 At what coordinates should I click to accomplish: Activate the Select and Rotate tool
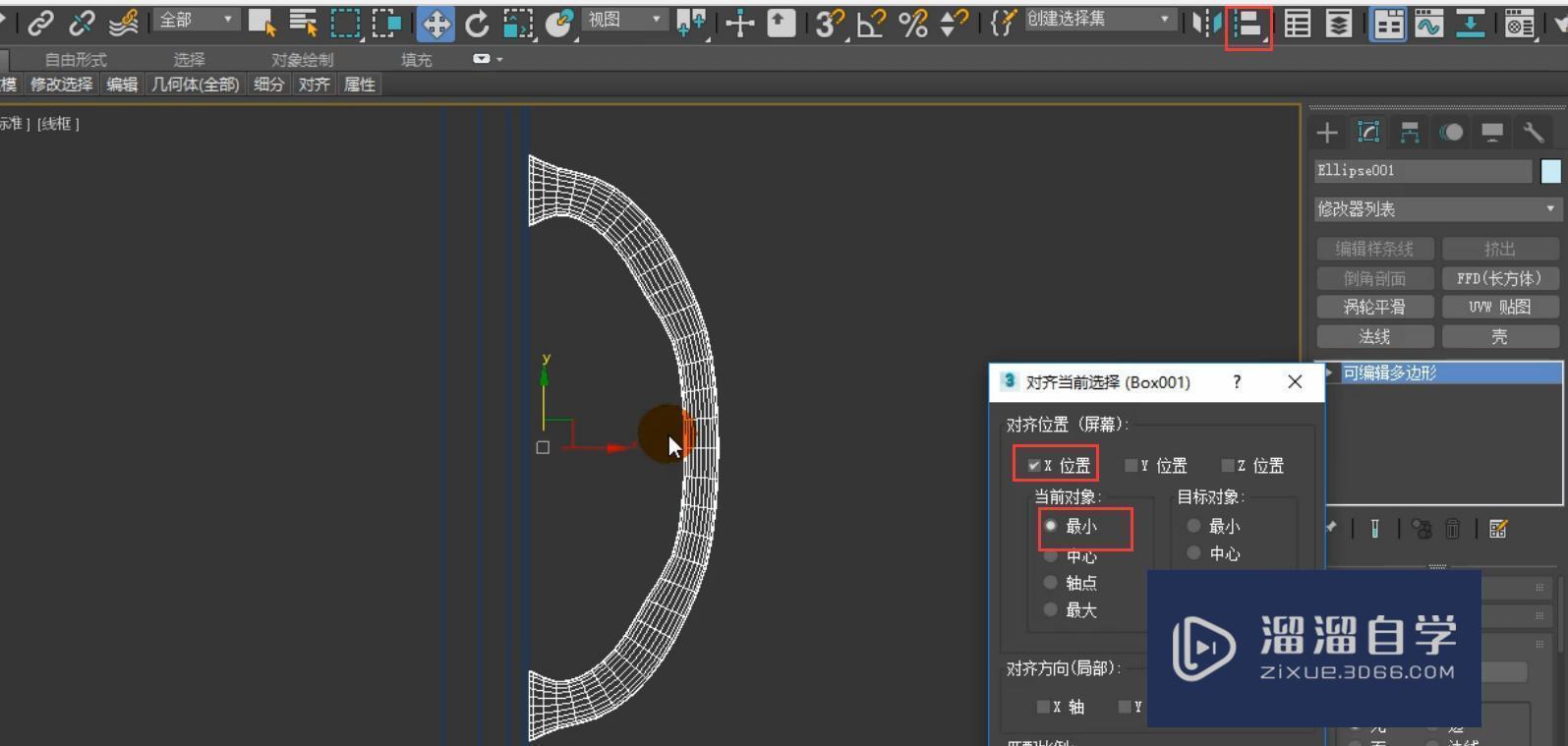click(x=477, y=23)
